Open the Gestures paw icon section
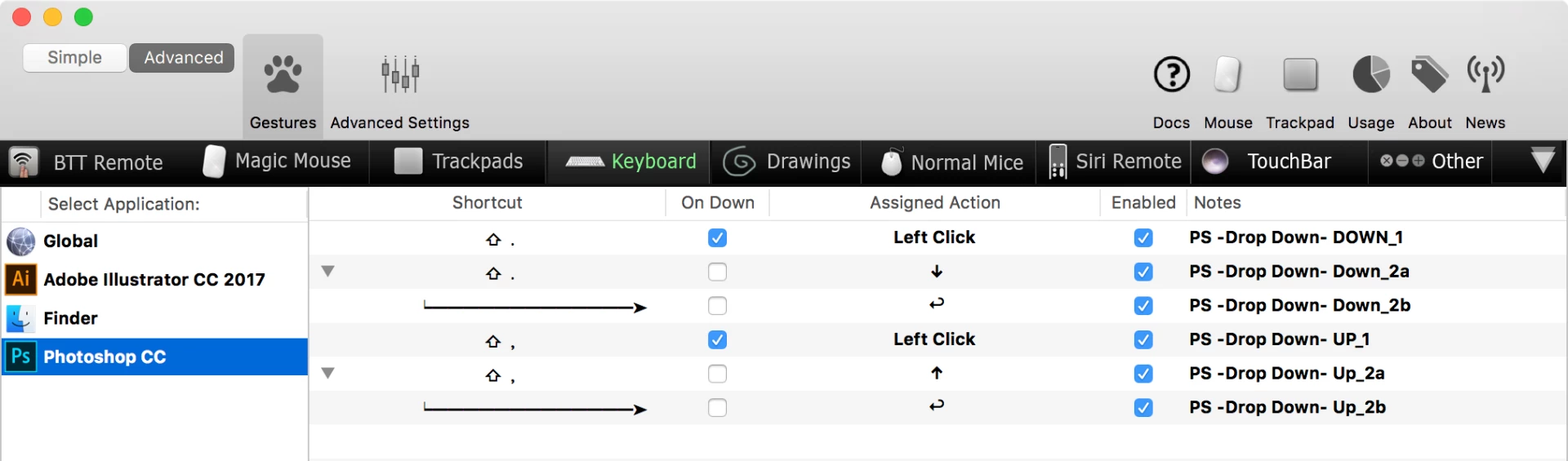This screenshot has height=461, width=1568. 283,75
